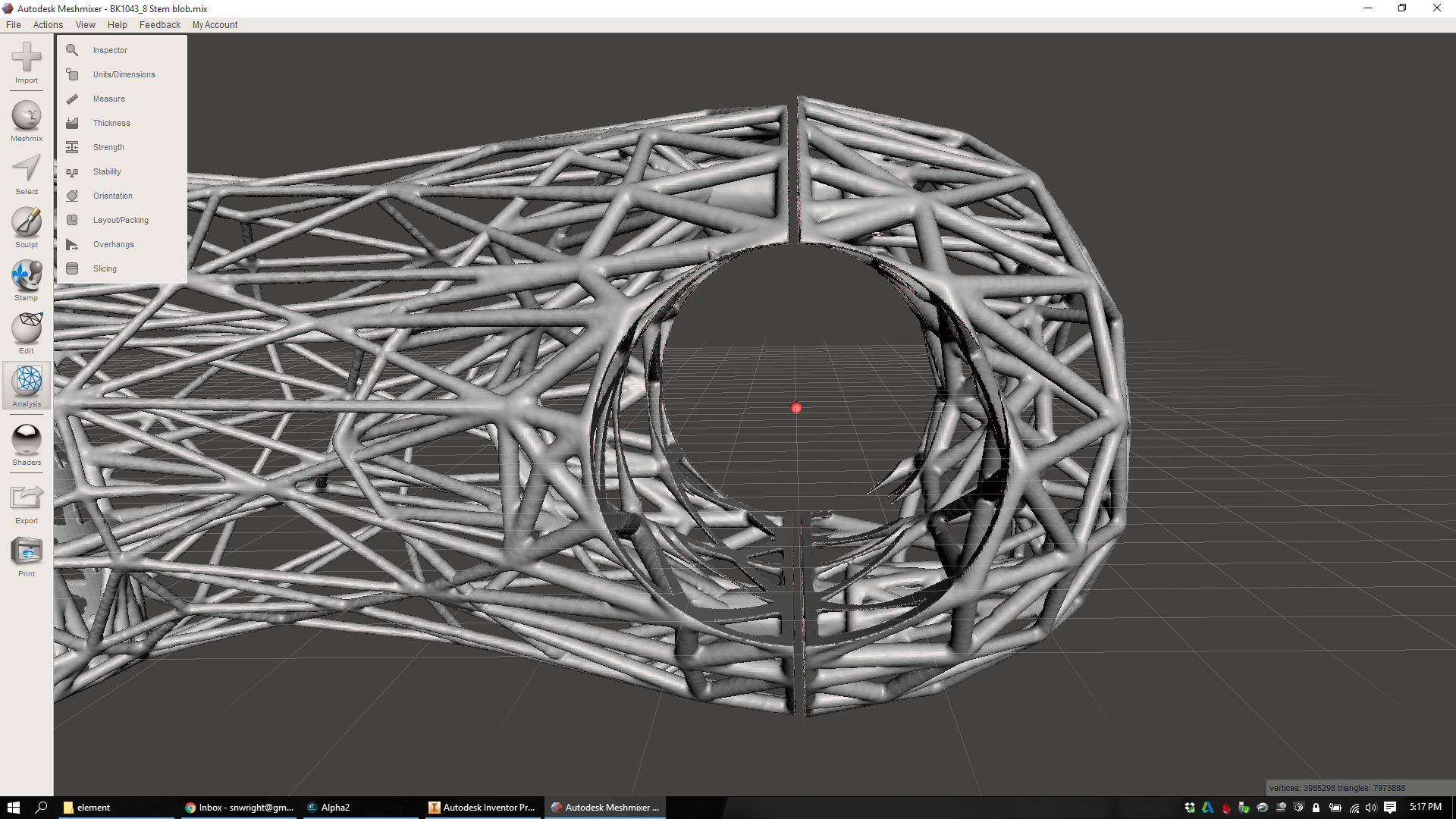This screenshot has height=819, width=1456.
Task: Open the Slicing option
Action: click(x=105, y=268)
